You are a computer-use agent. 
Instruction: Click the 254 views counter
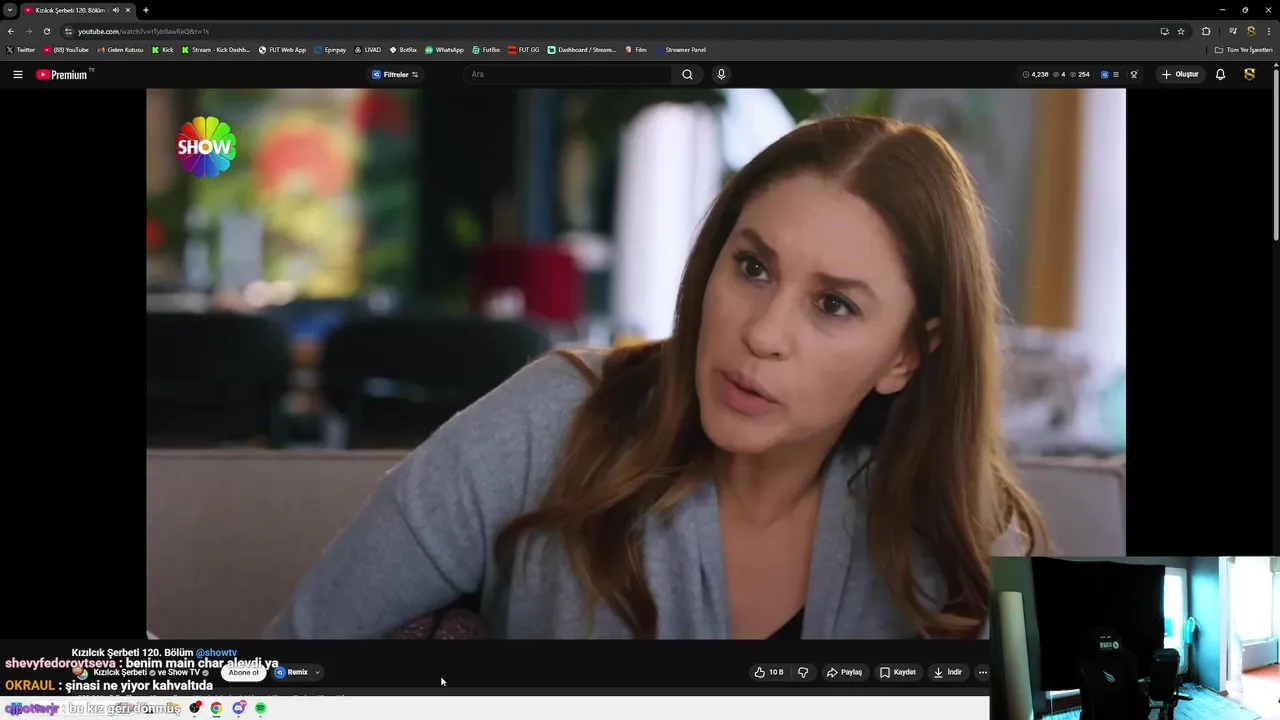[x=1080, y=74]
